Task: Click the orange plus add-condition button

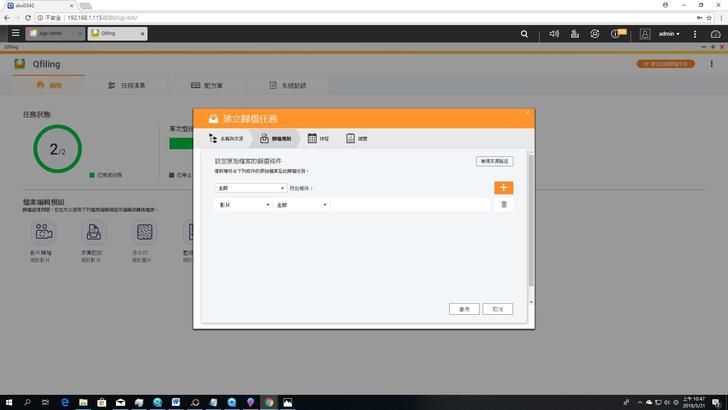Action: coord(503,187)
